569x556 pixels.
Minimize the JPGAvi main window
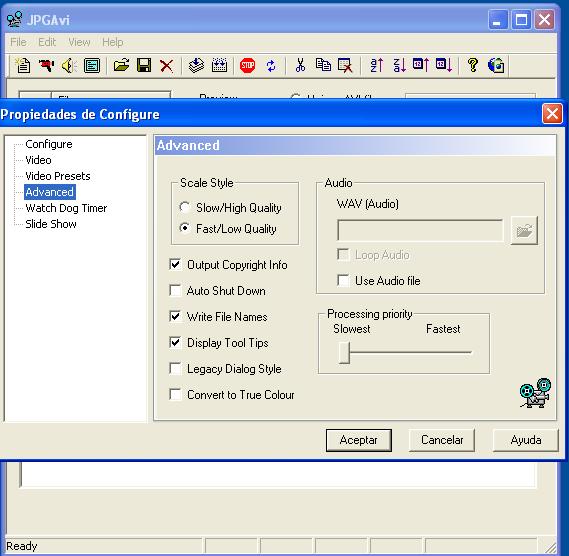click(498, 20)
